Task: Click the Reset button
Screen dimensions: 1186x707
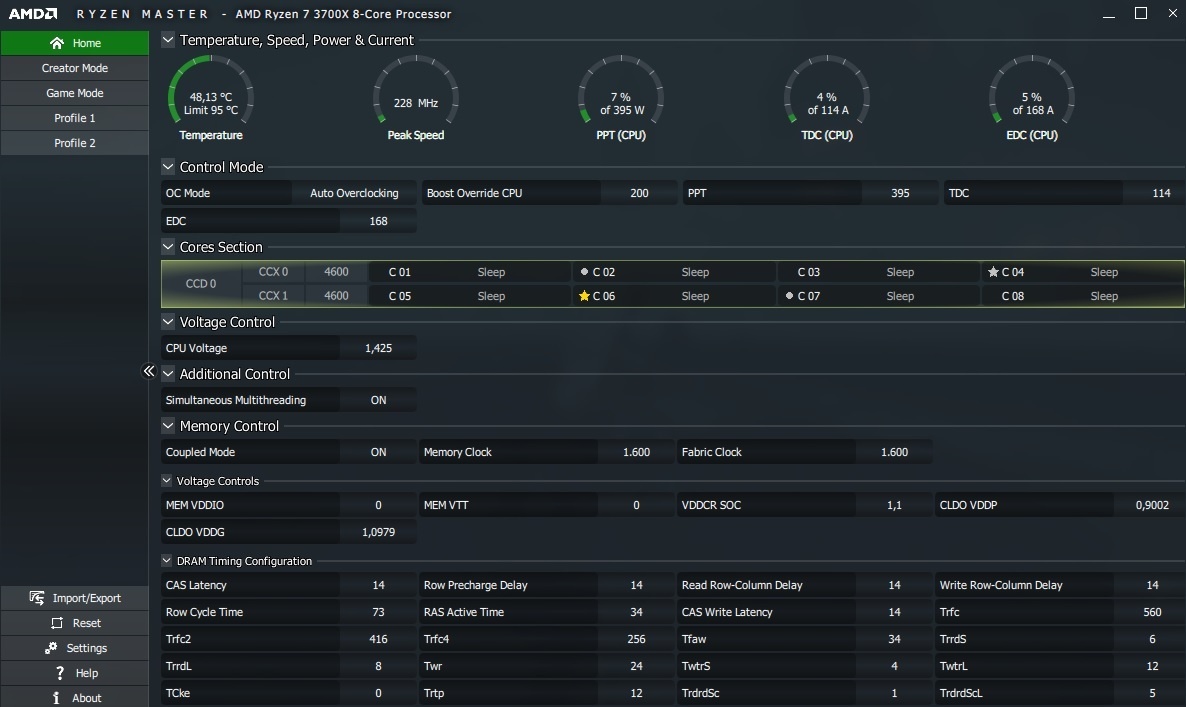Action: 75,623
